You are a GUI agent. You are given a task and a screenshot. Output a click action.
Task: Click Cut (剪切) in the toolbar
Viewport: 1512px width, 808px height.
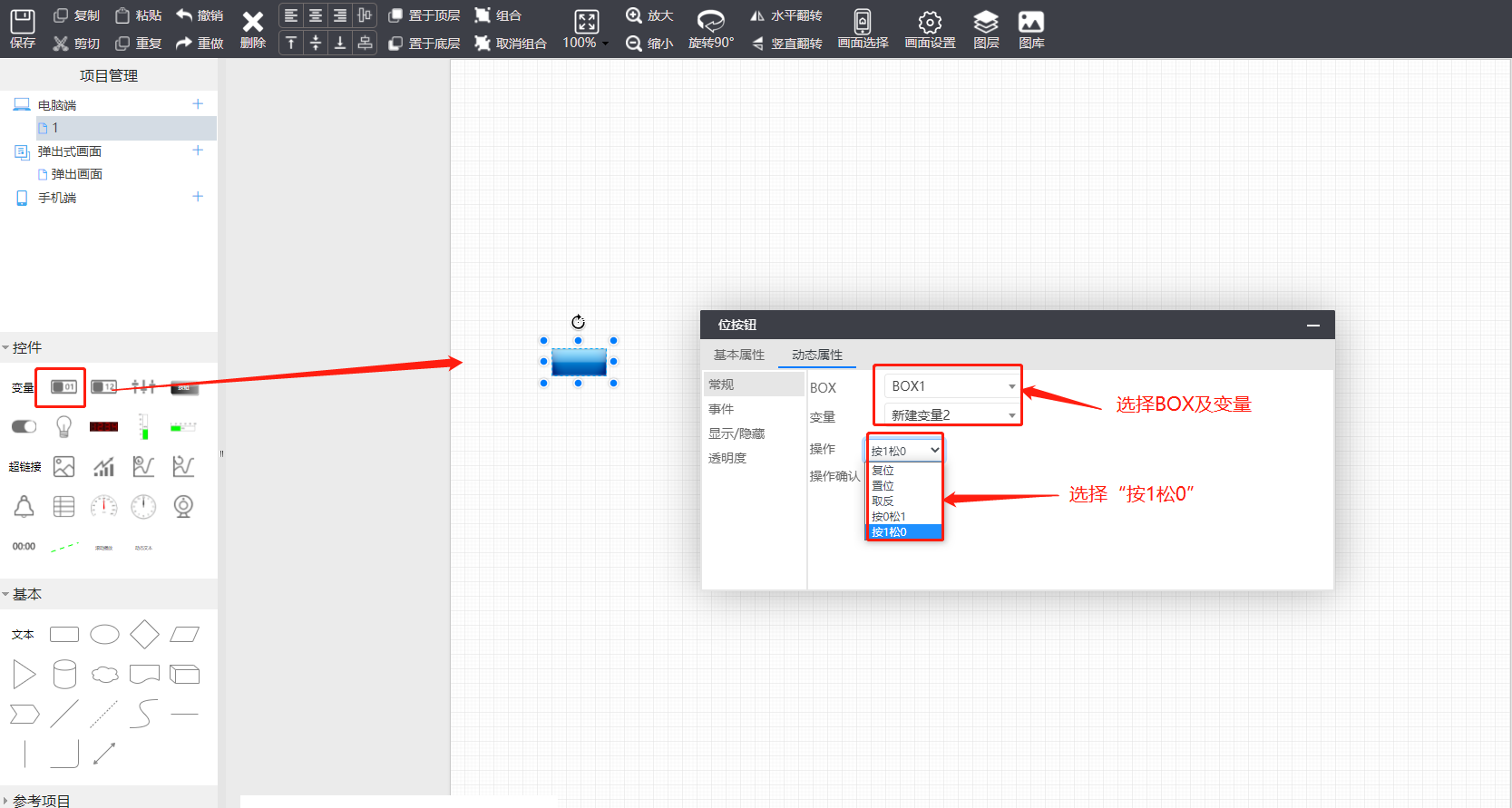[76, 43]
